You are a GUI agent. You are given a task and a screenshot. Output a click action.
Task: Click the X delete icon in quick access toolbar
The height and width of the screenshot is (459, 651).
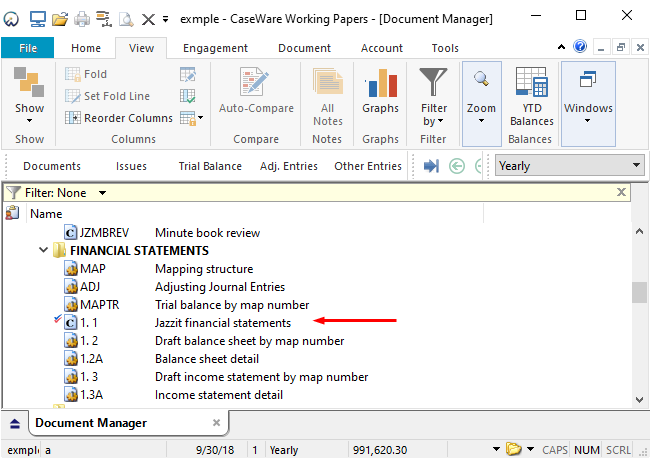tap(148, 19)
